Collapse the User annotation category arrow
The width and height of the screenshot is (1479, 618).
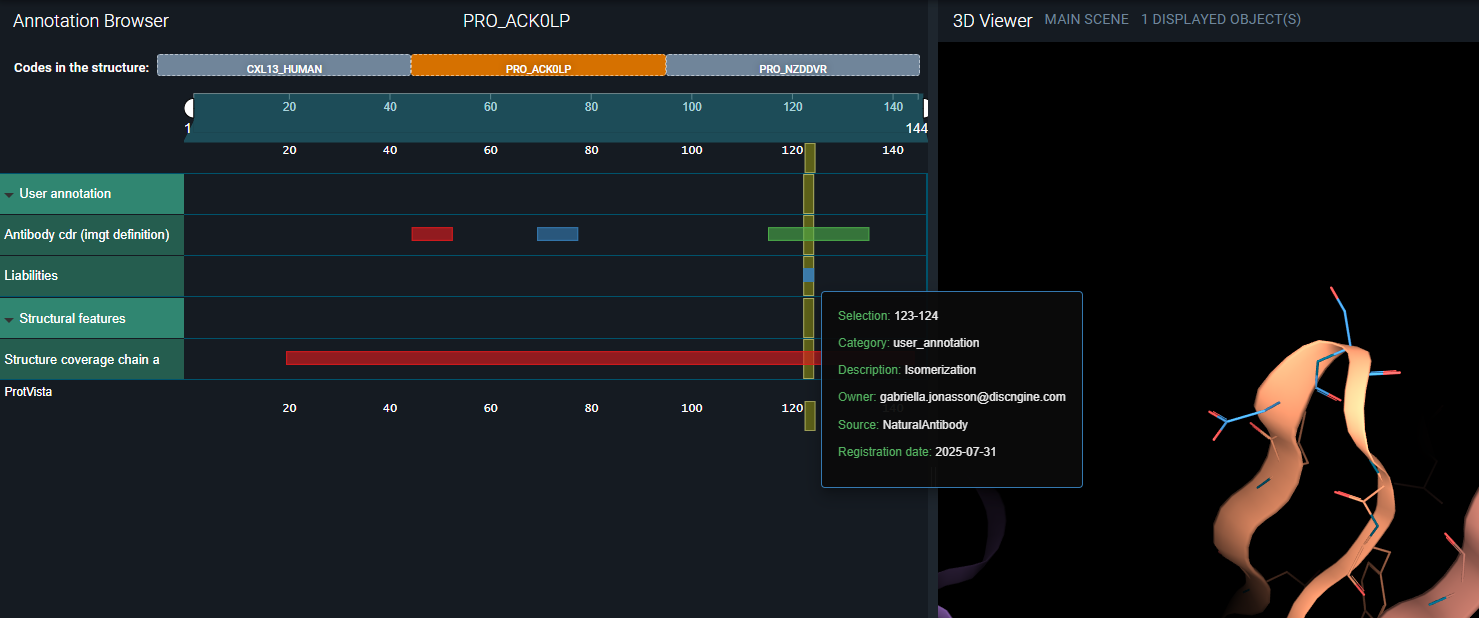click(x=9, y=195)
